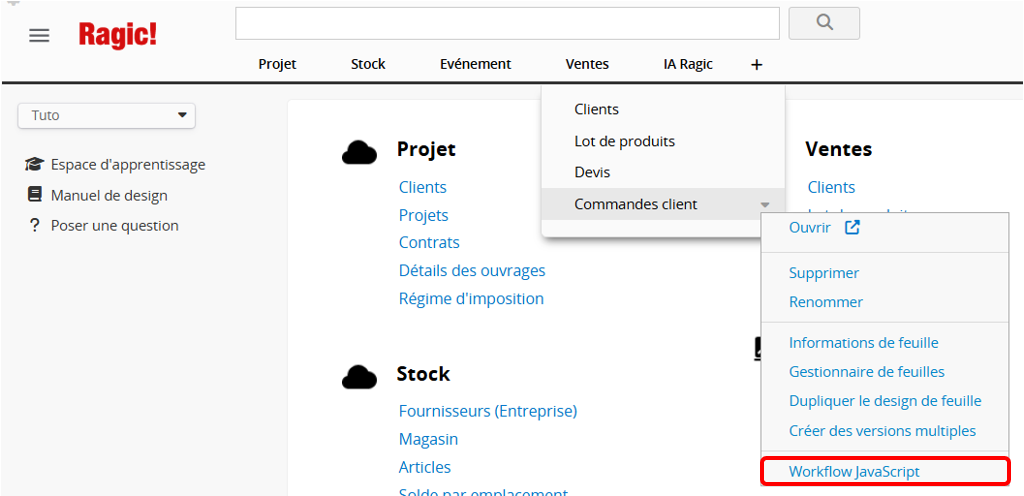Select Dupliquer le design de feuille
Viewport: 1024px width, 496px height.
(x=885, y=401)
